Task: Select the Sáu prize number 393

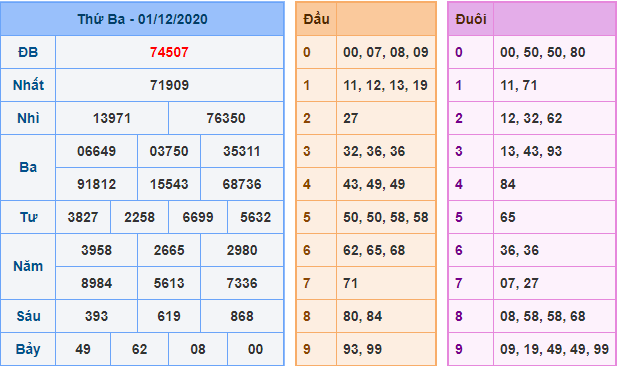Action: point(96,316)
